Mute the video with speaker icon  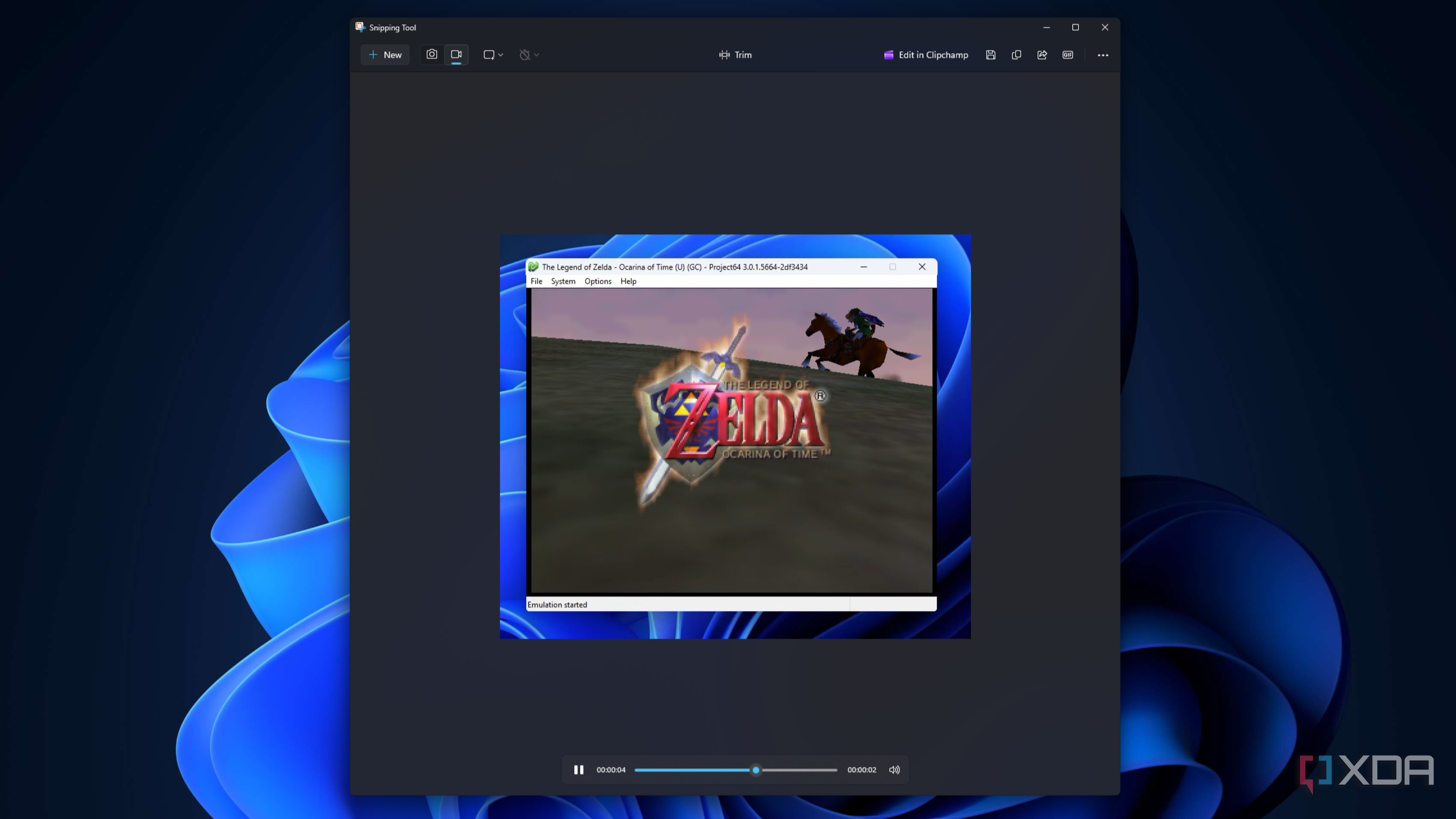[x=895, y=770]
